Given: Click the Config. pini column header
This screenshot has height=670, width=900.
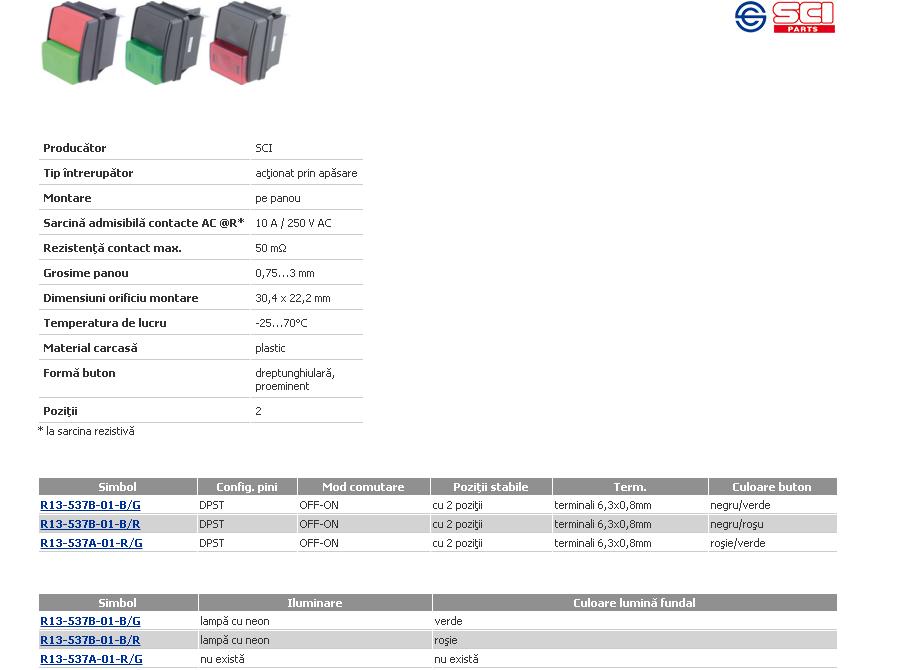Looking at the screenshot, I should coord(247,487).
